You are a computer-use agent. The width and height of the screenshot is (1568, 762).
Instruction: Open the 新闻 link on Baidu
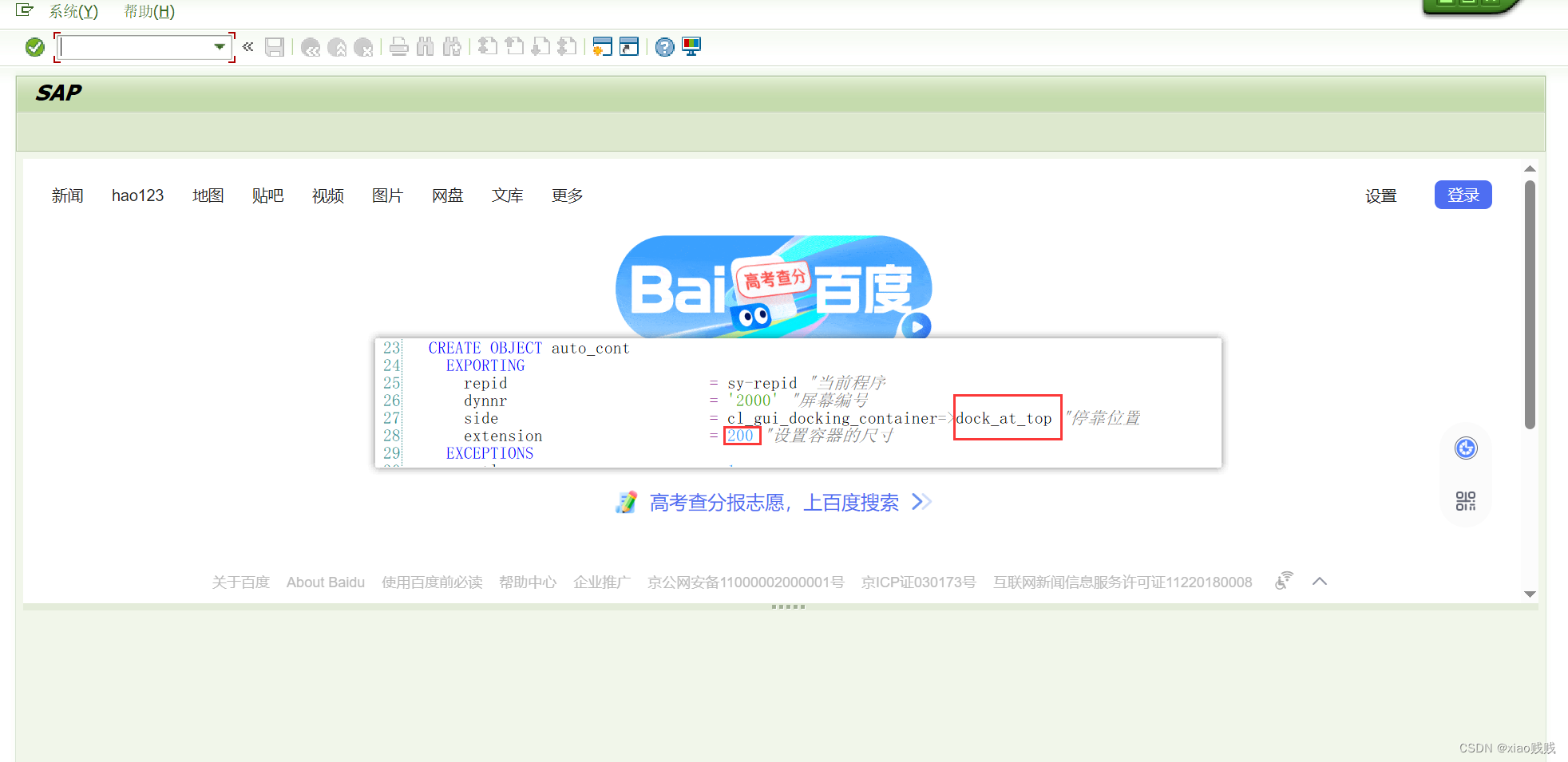coord(67,195)
